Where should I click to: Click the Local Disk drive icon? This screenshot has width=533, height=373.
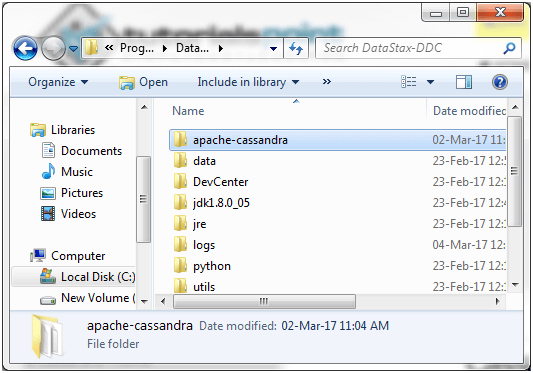[48, 276]
